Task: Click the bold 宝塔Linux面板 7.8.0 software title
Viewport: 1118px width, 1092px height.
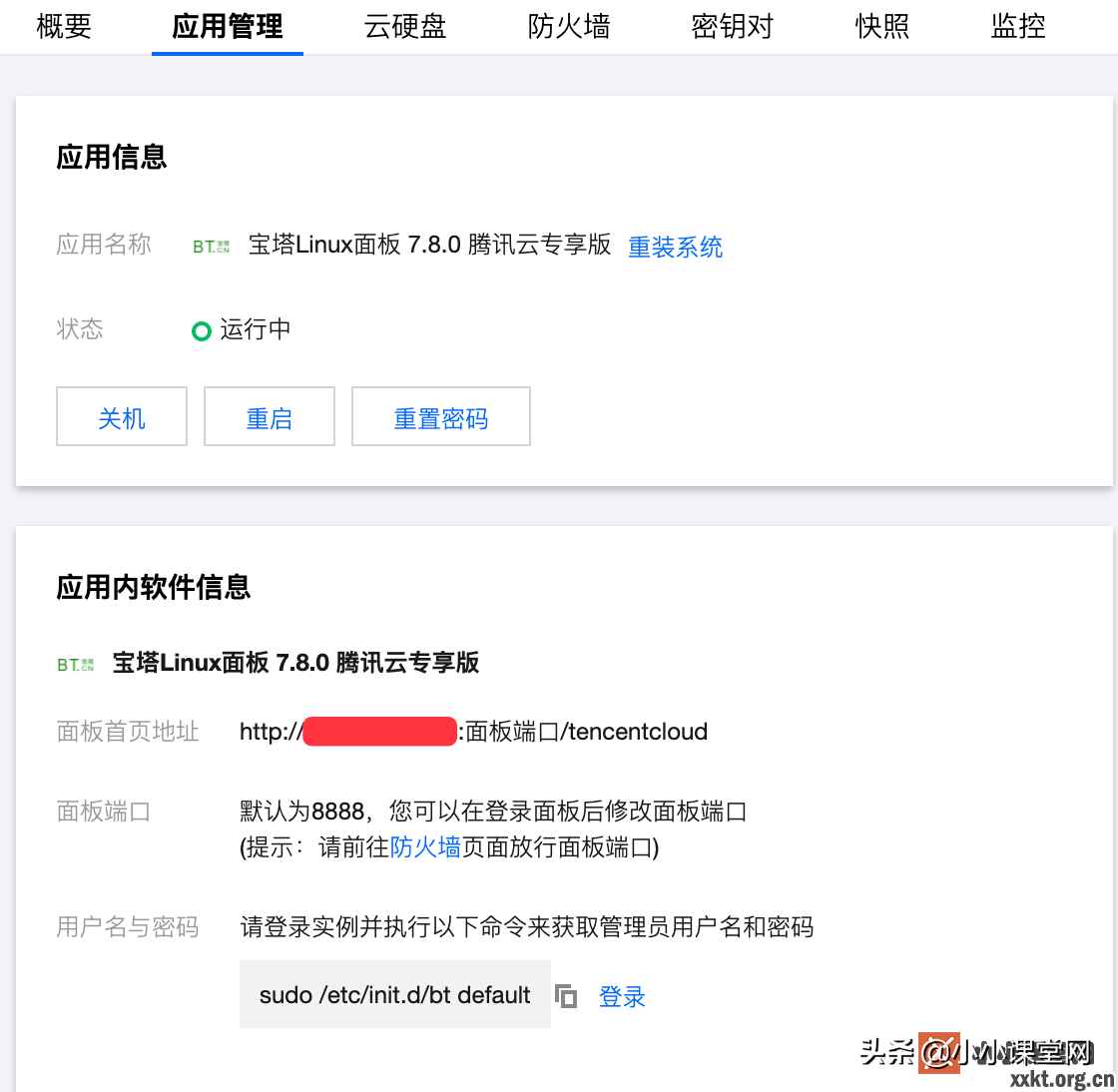Action: pyautogui.click(x=295, y=662)
